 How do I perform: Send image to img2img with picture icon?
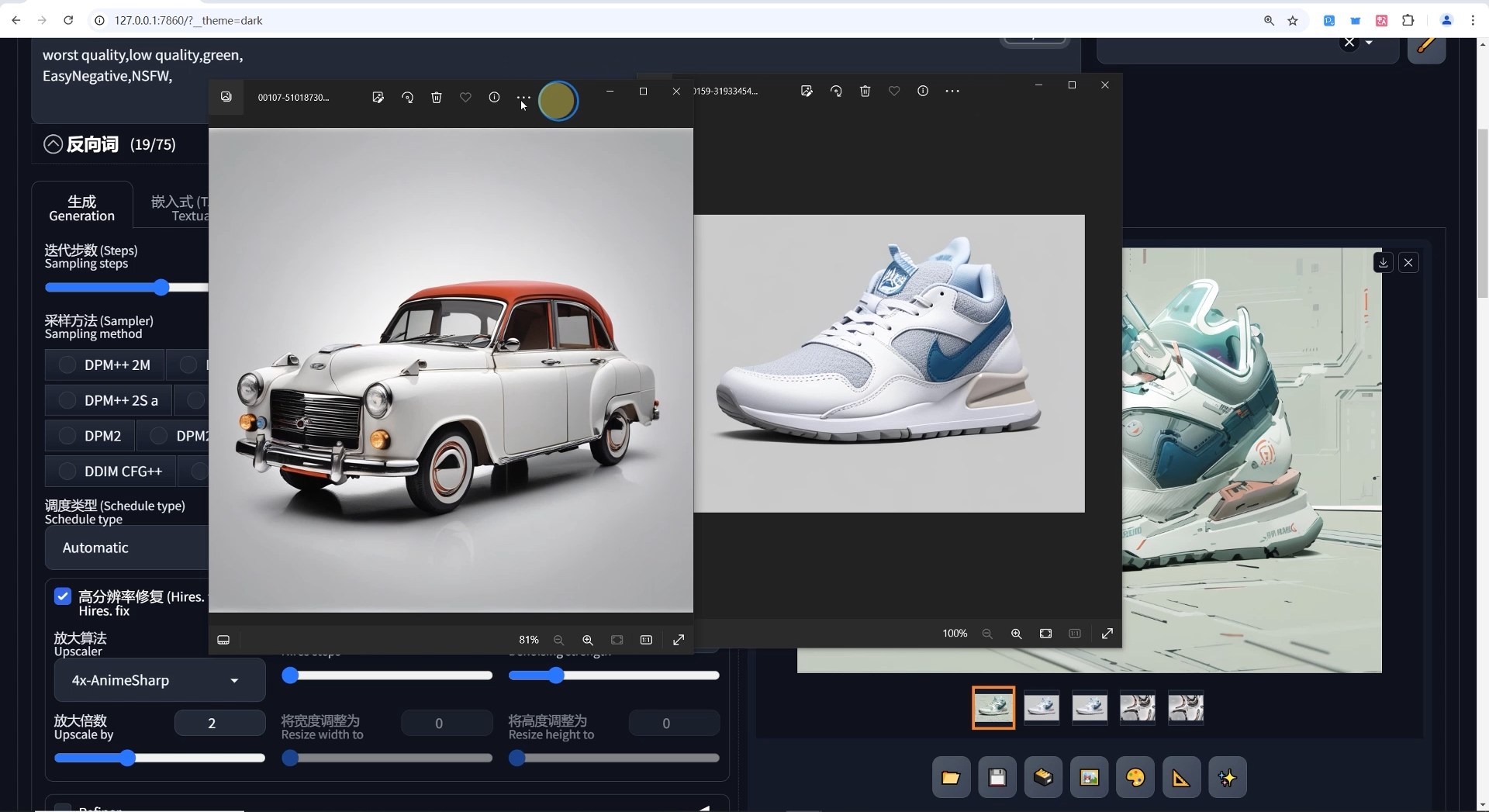point(1090,777)
